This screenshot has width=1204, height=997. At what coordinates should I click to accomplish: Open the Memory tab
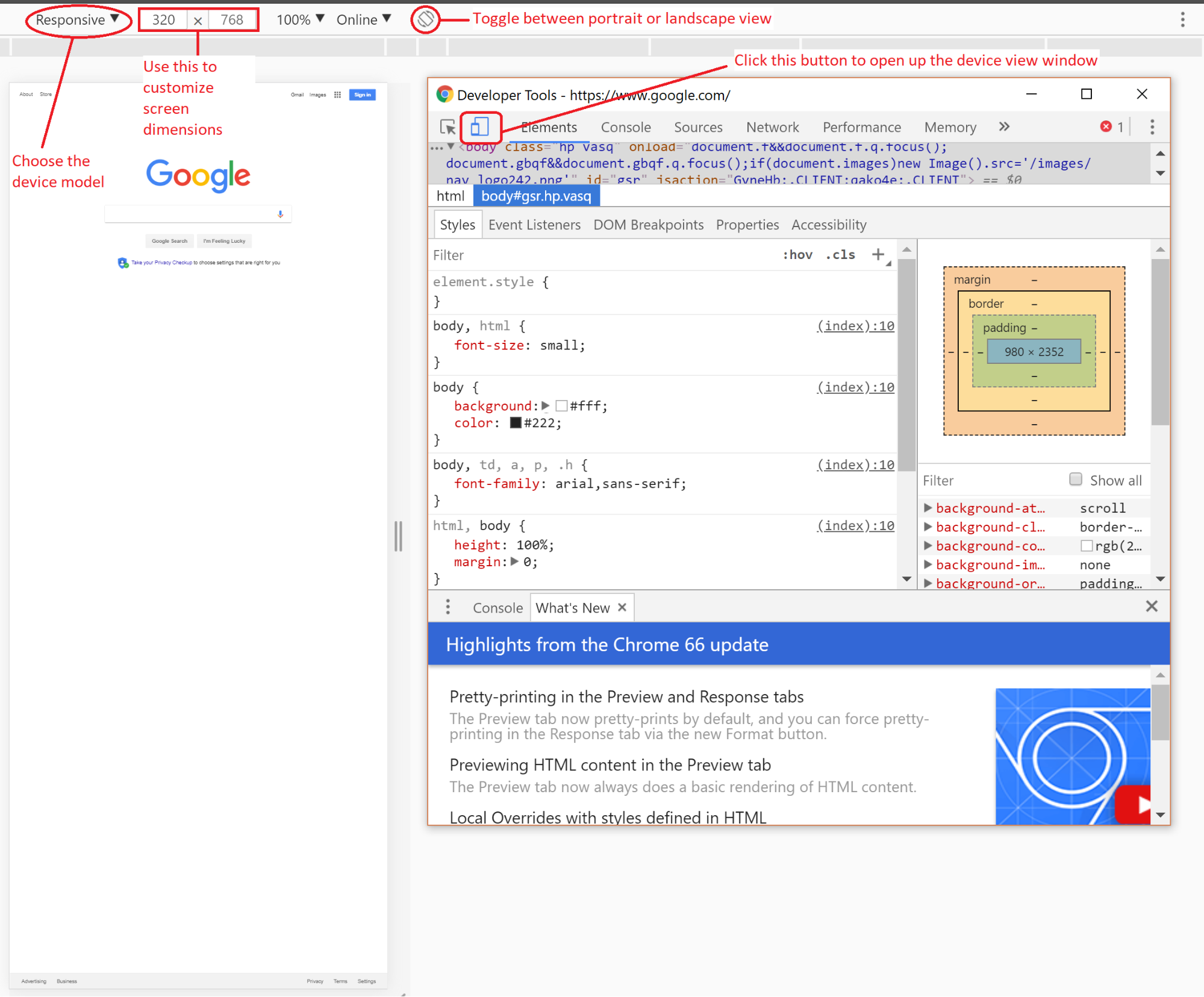[x=950, y=127]
